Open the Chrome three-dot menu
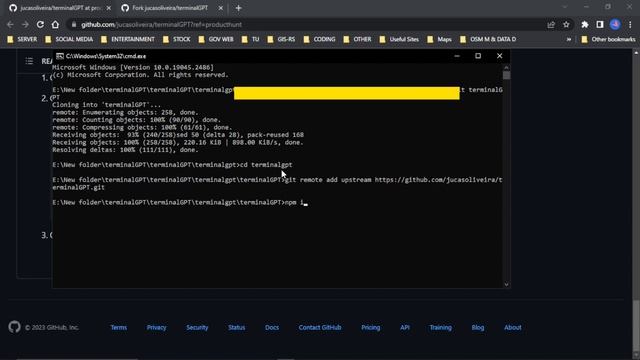The height and width of the screenshot is (360, 640). click(x=630, y=24)
